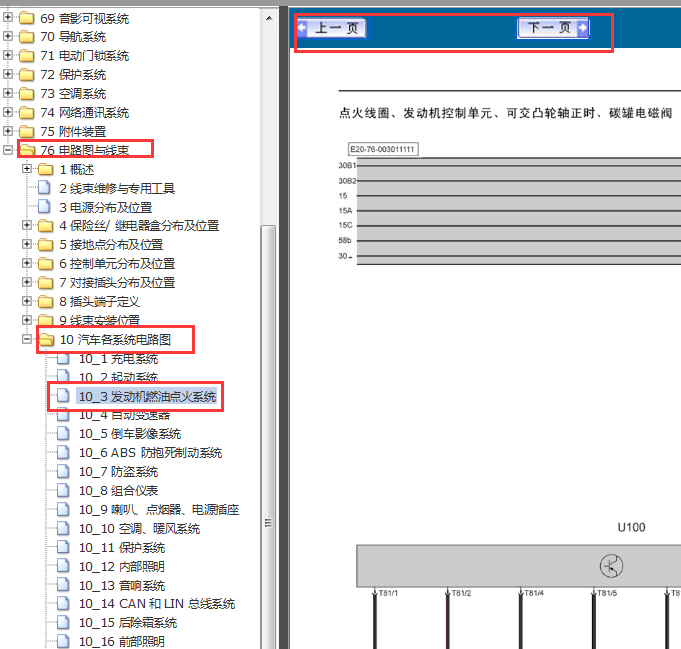Click page icon of 10_8 组合仪表

pyautogui.click(x=63, y=490)
